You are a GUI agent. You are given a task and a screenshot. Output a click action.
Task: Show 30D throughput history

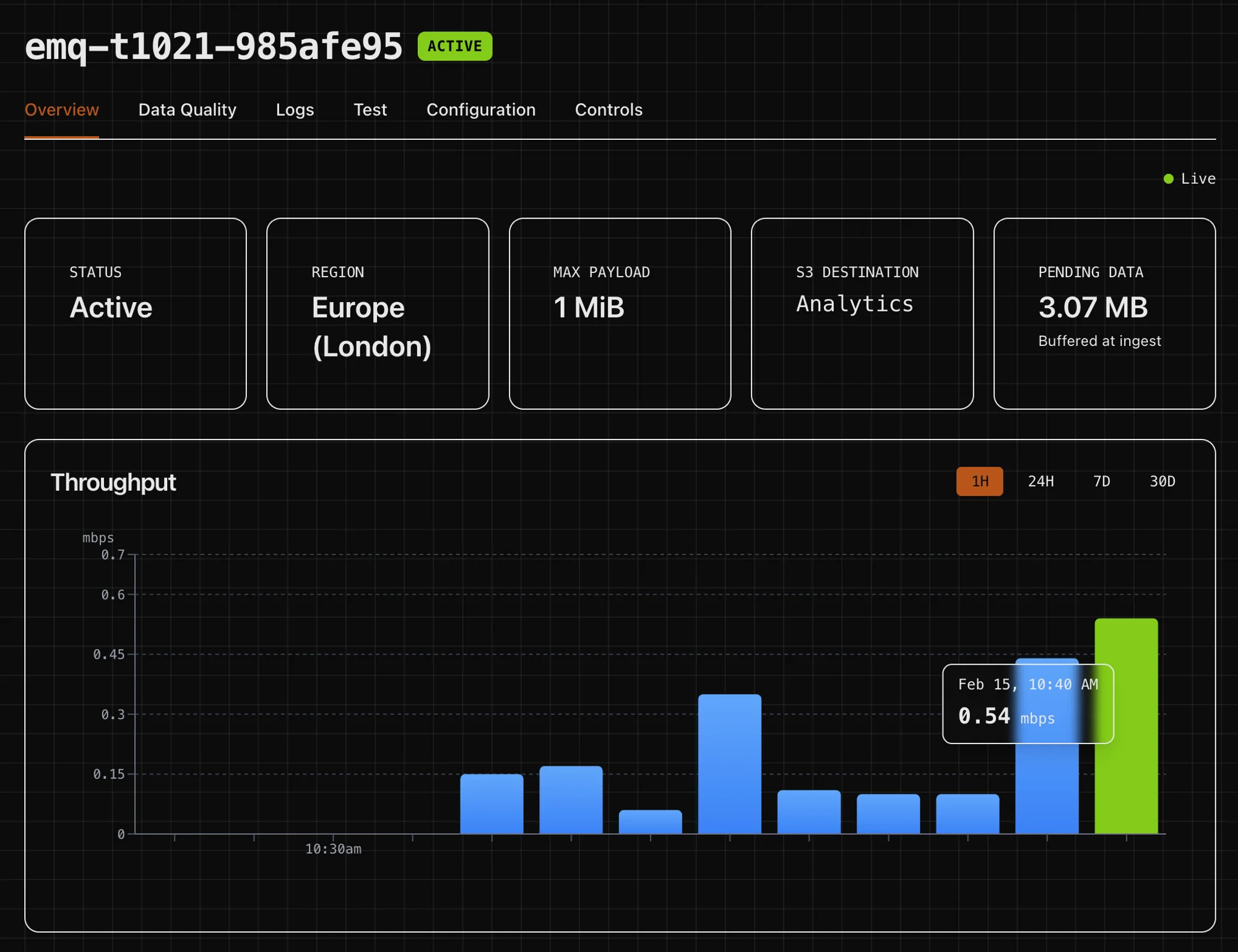point(1162,481)
